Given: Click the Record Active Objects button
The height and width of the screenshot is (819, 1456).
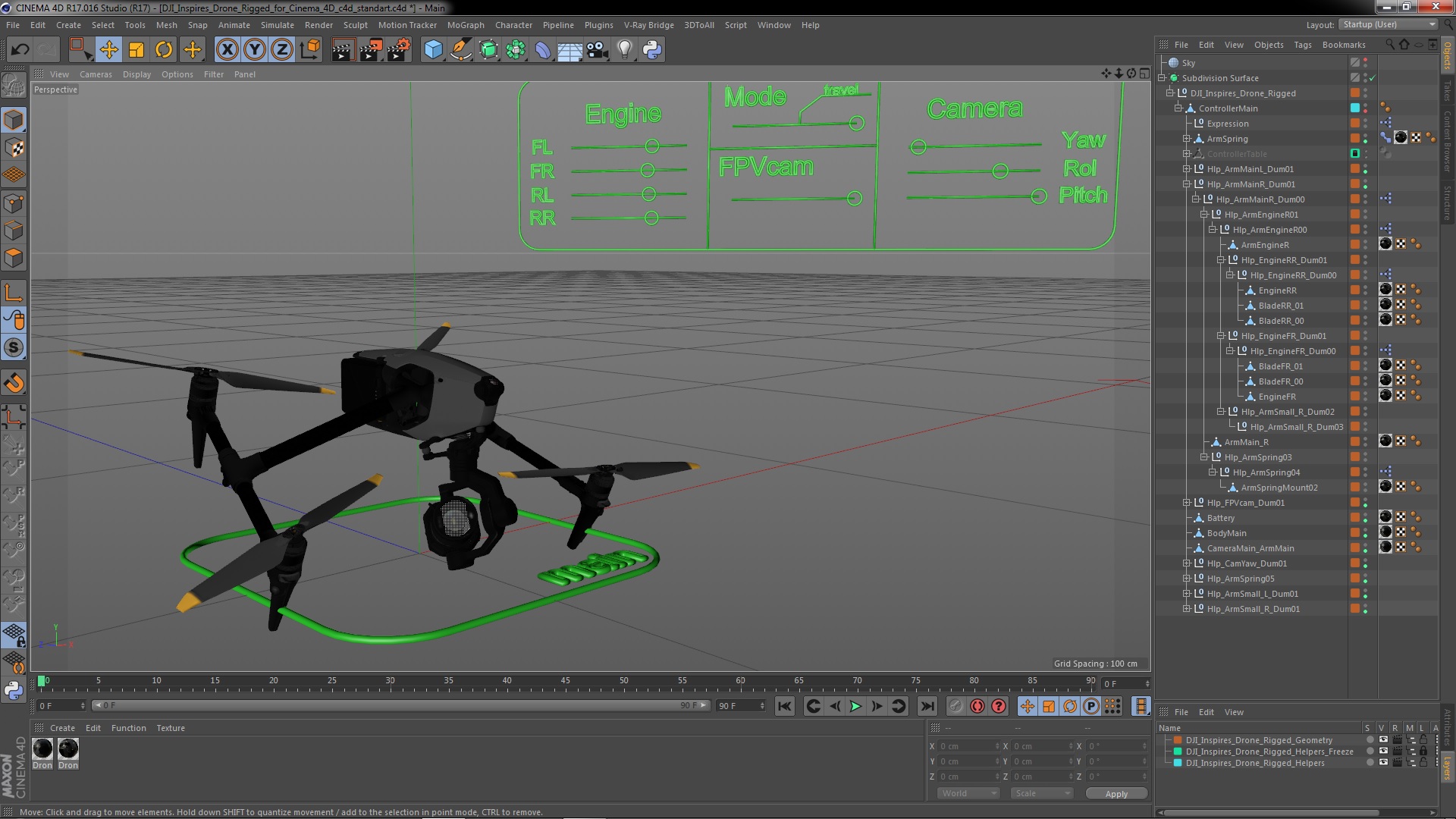Looking at the screenshot, I should pos(955,706).
